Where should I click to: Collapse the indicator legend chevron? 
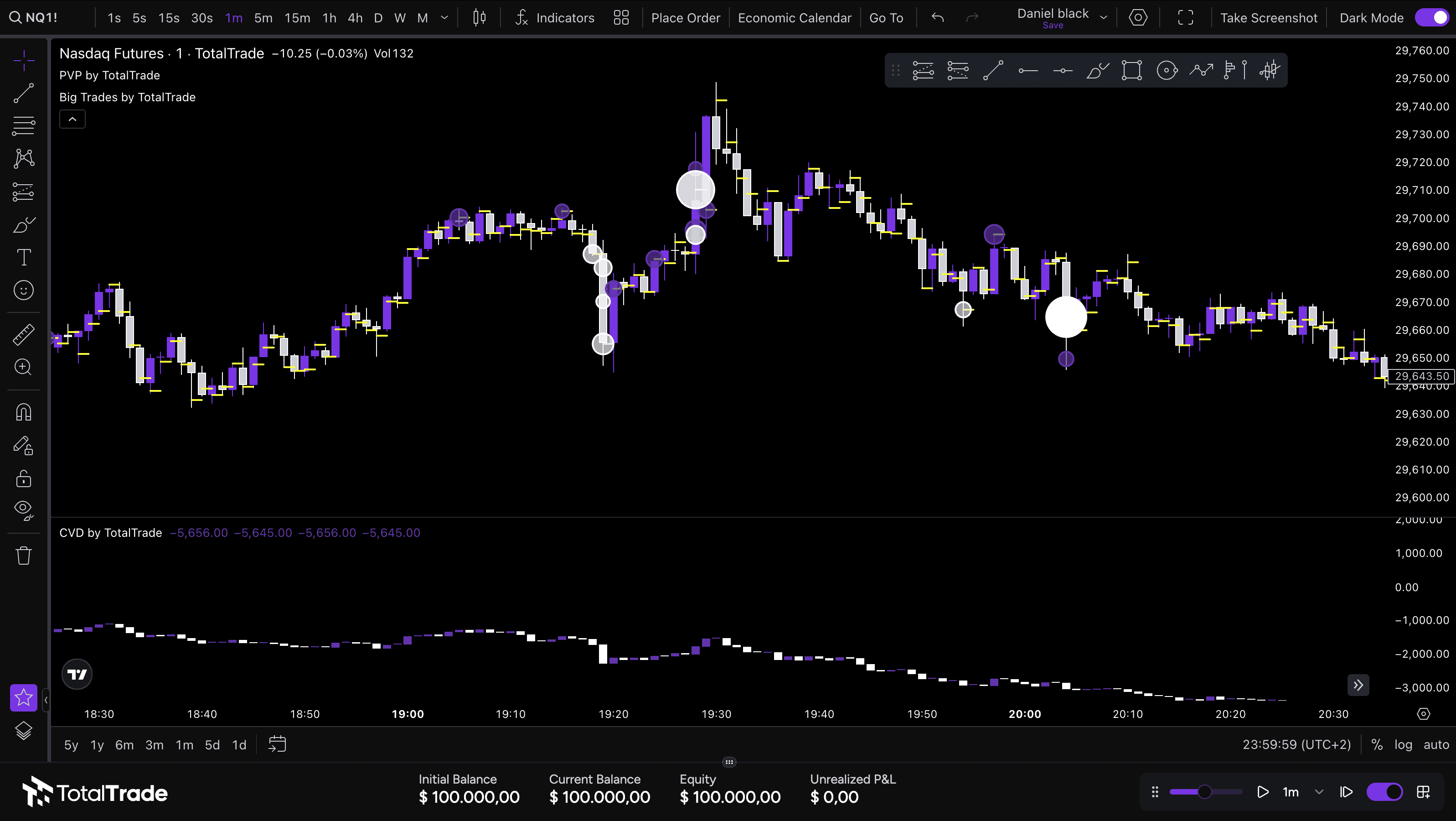click(x=72, y=120)
